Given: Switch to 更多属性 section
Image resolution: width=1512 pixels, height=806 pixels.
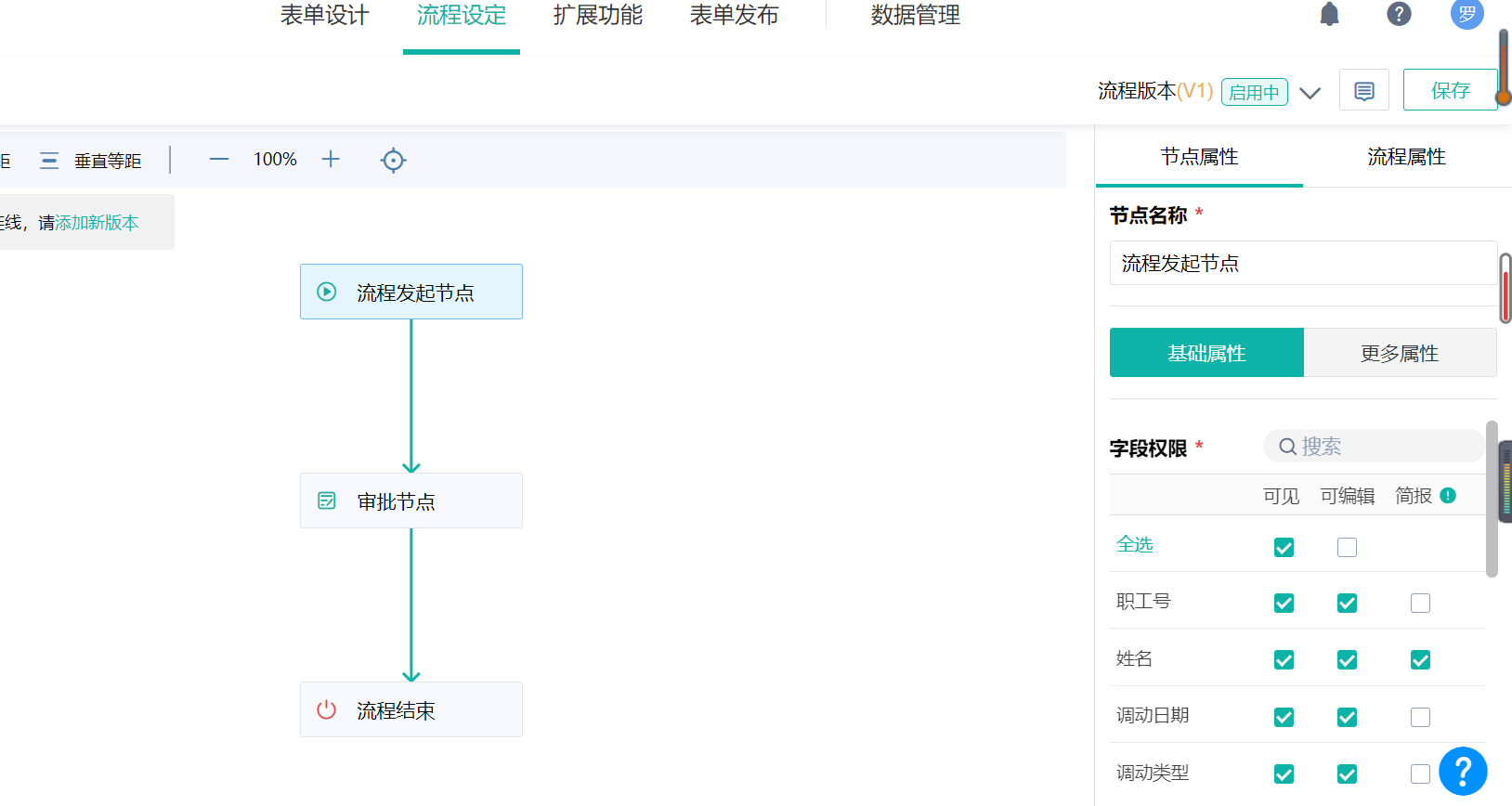Looking at the screenshot, I should click(1399, 354).
